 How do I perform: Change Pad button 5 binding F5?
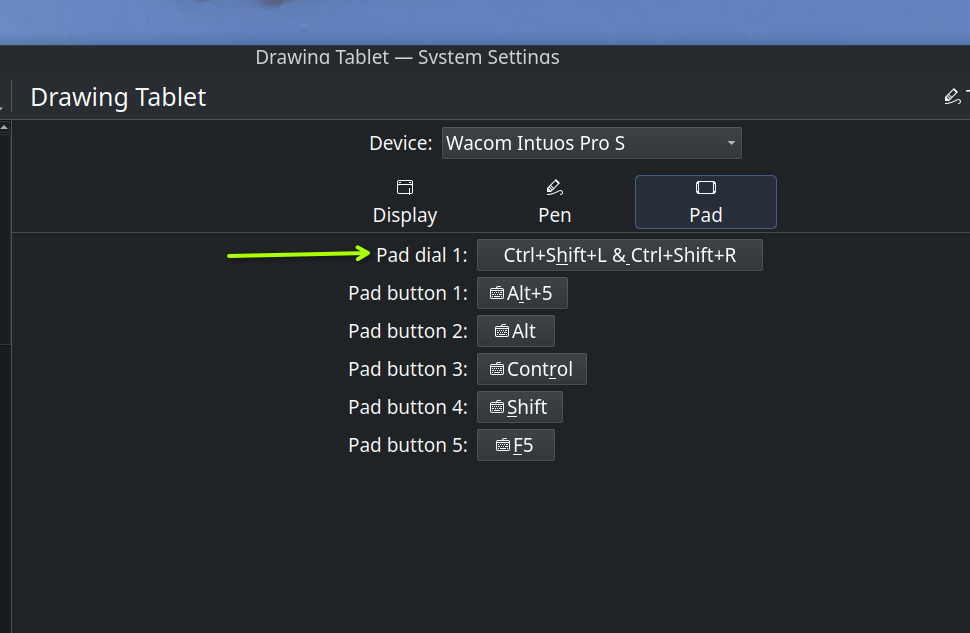[x=516, y=446]
